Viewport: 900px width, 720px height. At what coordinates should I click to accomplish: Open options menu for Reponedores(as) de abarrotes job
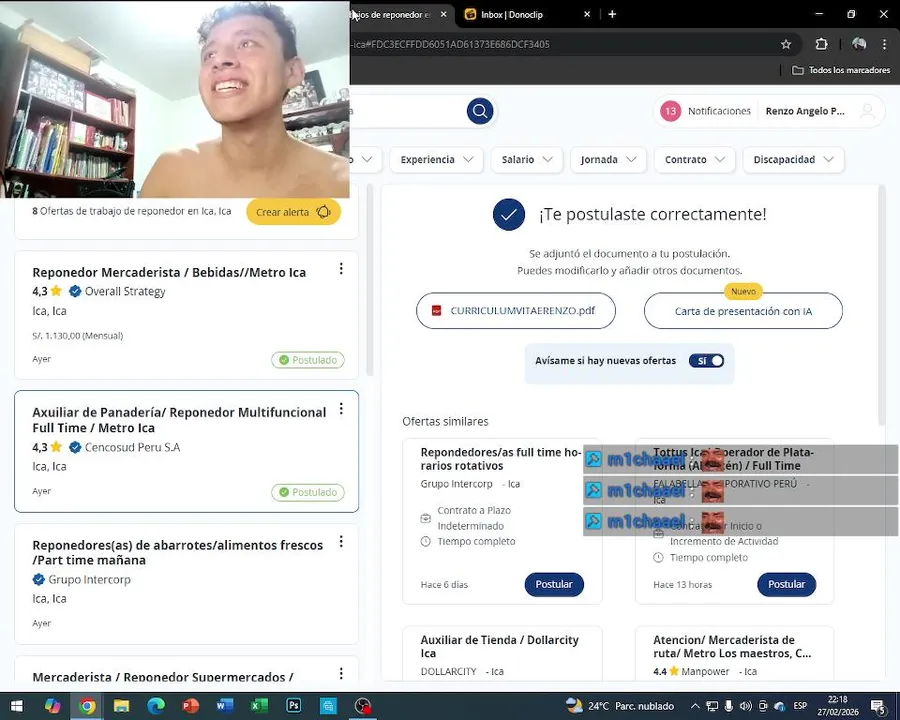[341, 541]
